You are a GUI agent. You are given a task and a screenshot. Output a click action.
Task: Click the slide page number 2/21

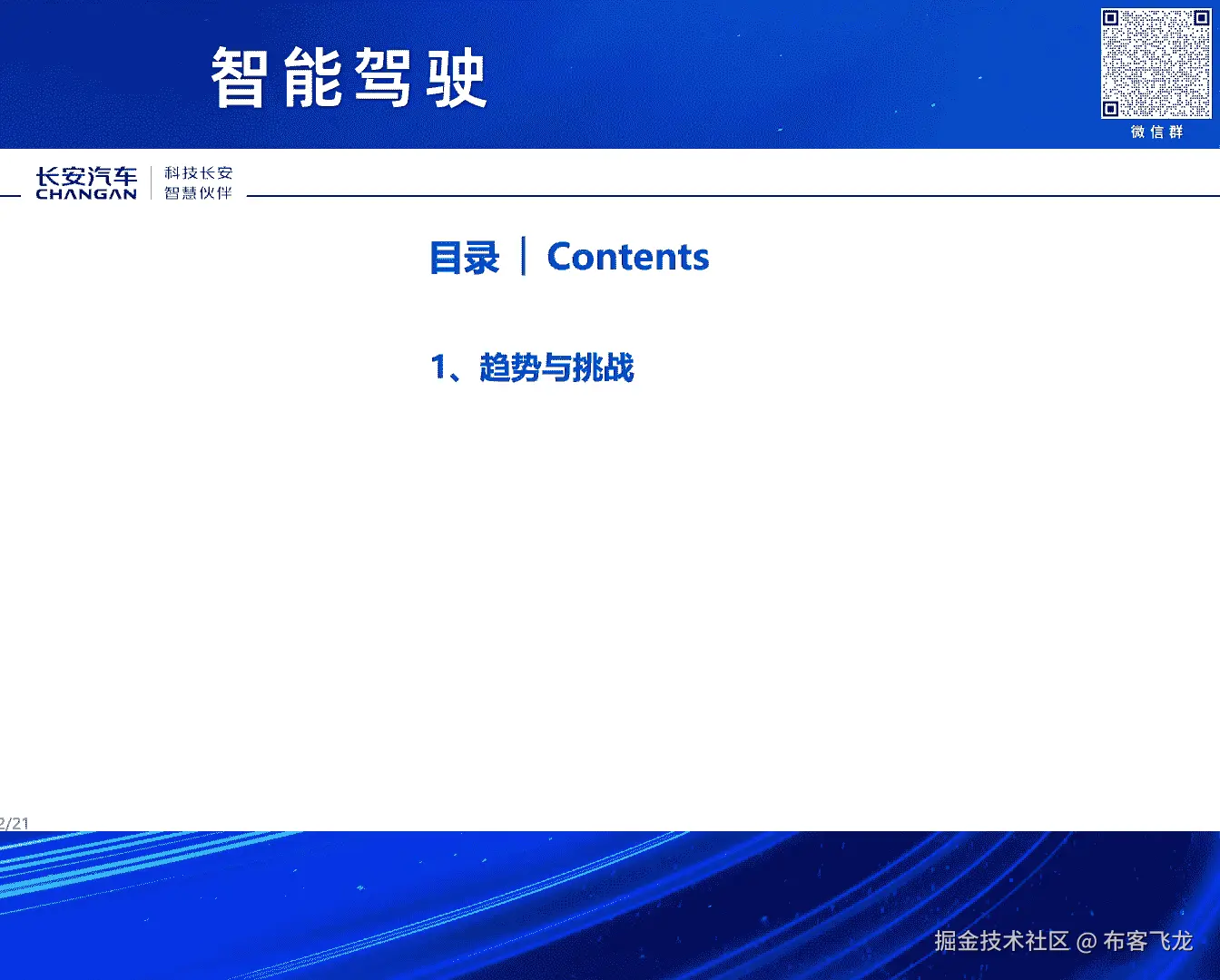click(15, 823)
